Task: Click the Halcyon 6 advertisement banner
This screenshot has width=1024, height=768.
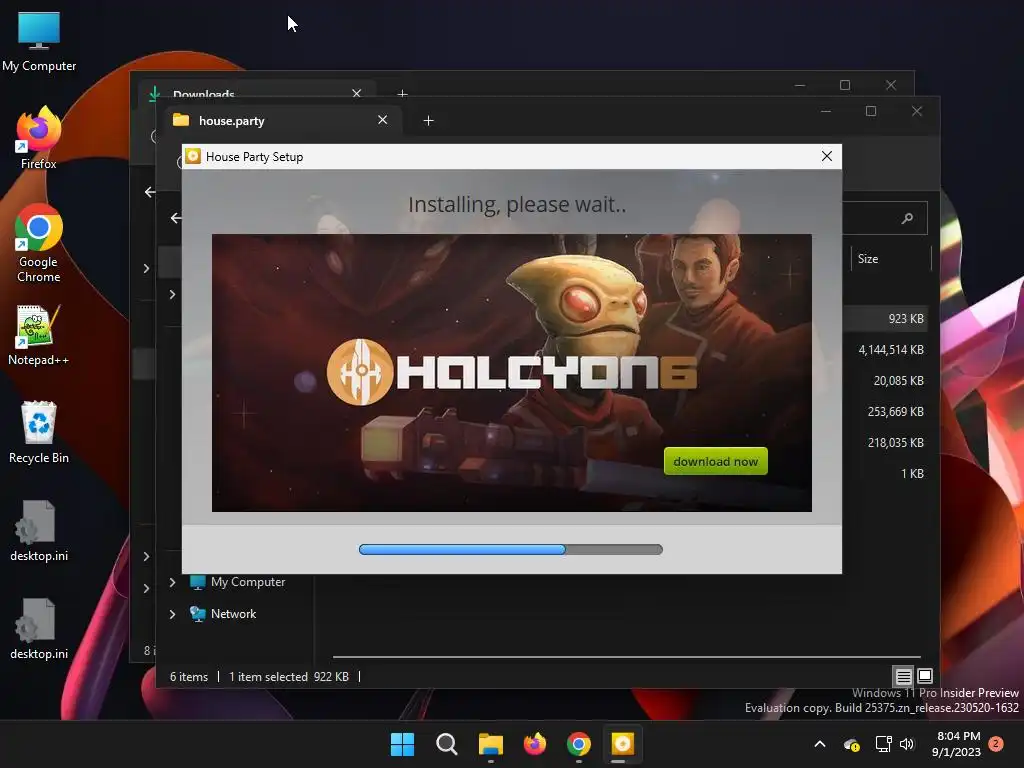Action: pyautogui.click(x=511, y=372)
